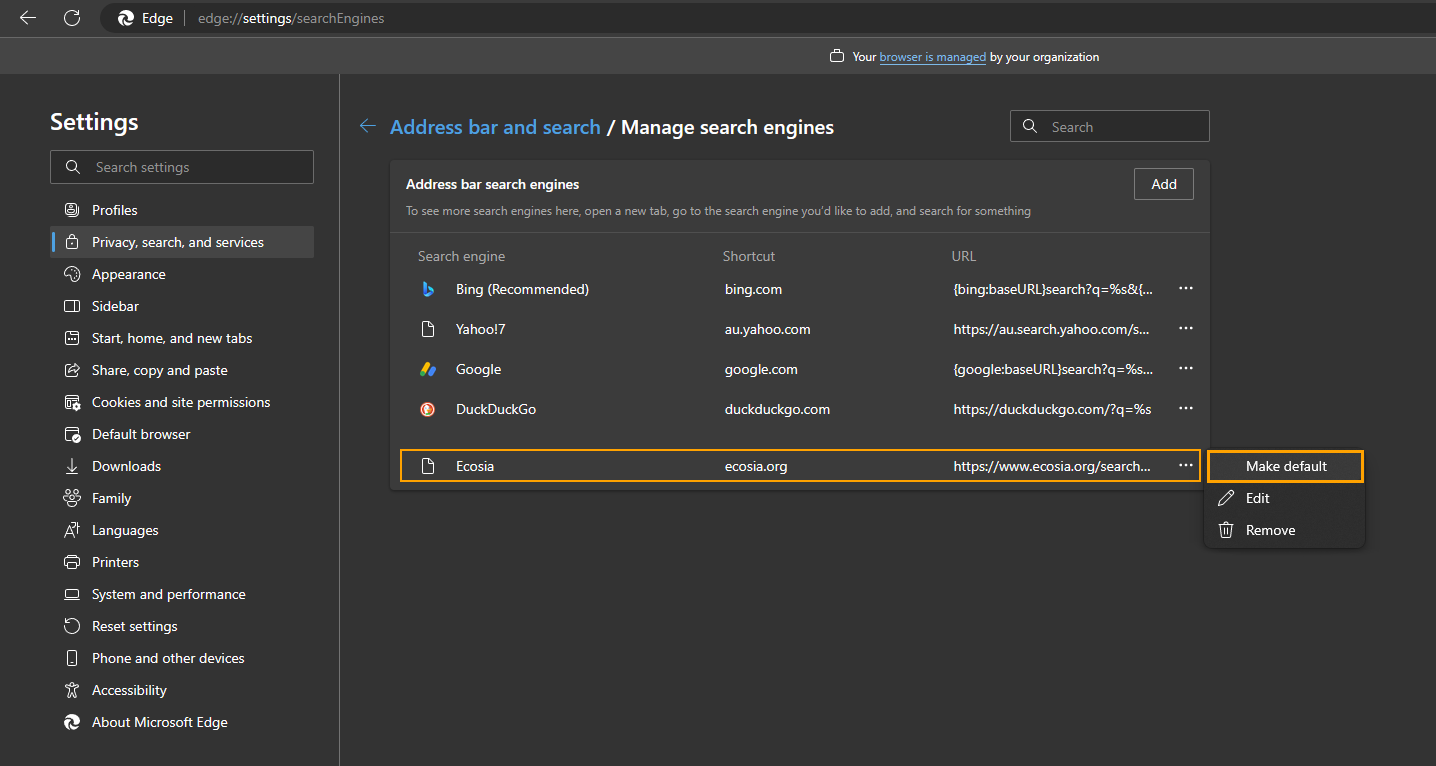Click the Family people icon
The height and width of the screenshot is (766, 1436).
(72, 498)
